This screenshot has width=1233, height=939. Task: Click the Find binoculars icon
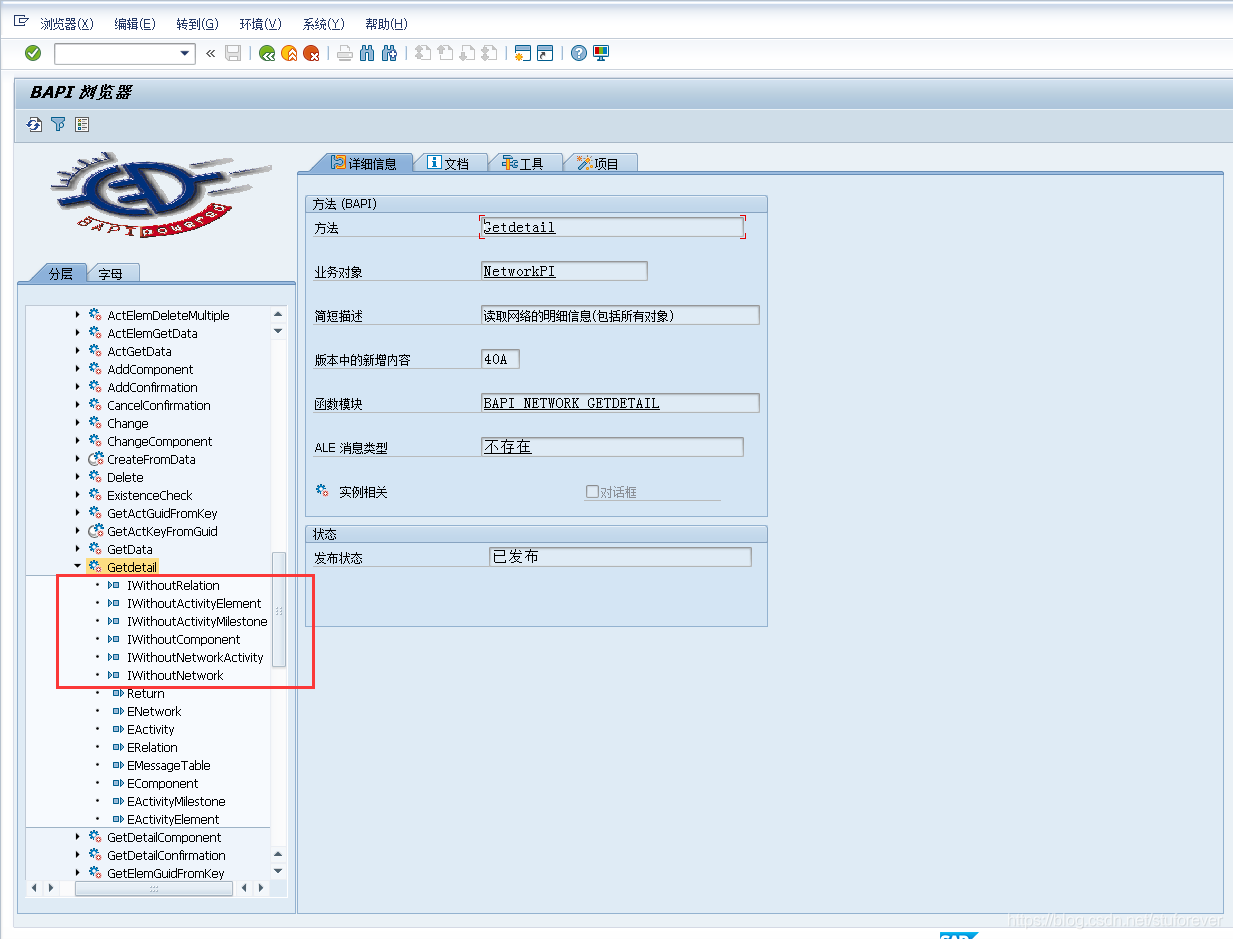[x=367, y=53]
